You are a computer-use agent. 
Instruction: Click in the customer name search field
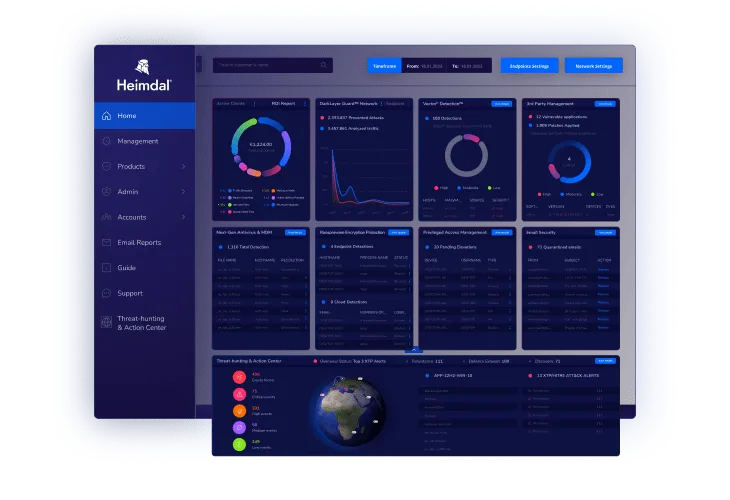coord(273,65)
